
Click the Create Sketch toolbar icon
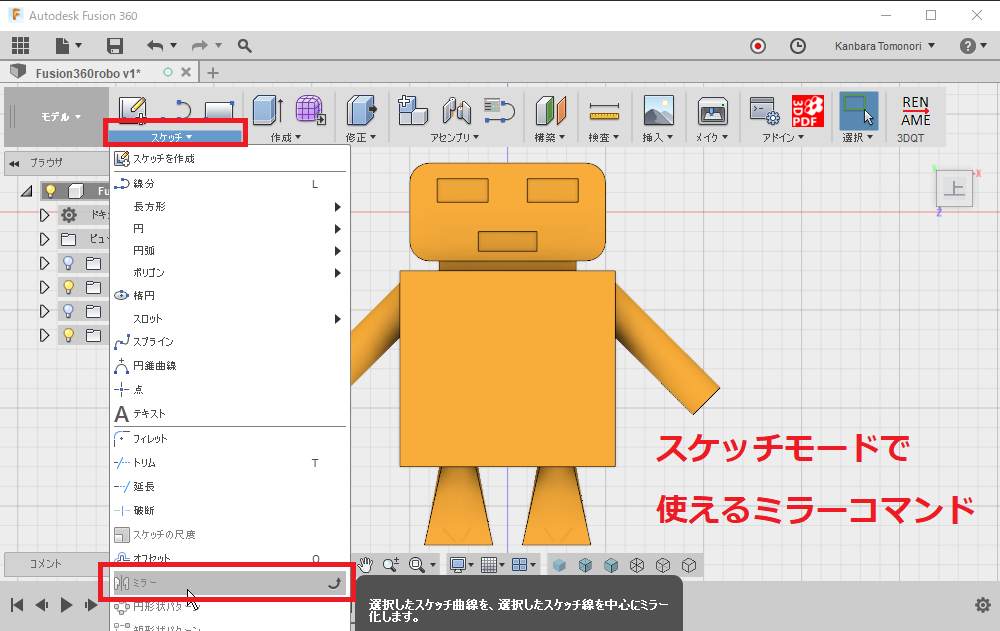pyautogui.click(x=133, y=110)
